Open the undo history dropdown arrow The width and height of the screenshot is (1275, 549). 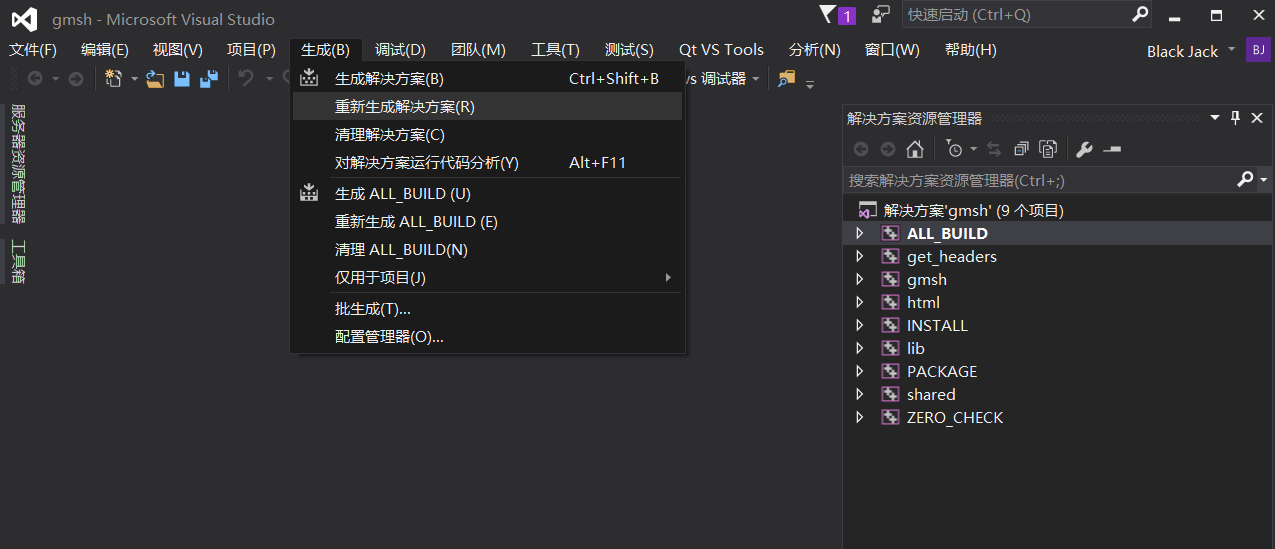[269, 78]
